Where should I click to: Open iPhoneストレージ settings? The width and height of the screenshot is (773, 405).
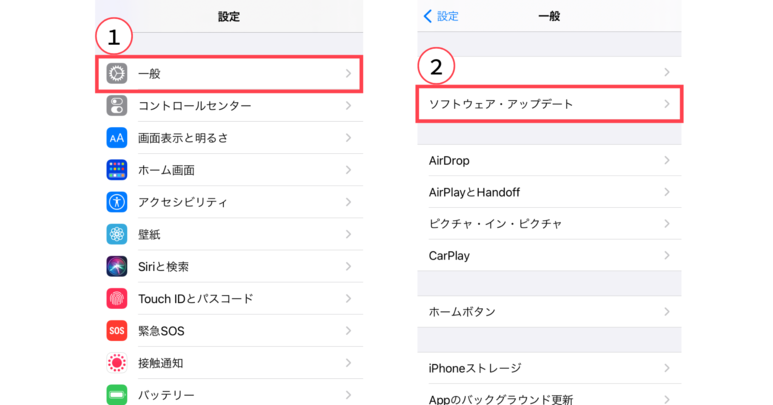pyautogui.click(x=549, y=368)
